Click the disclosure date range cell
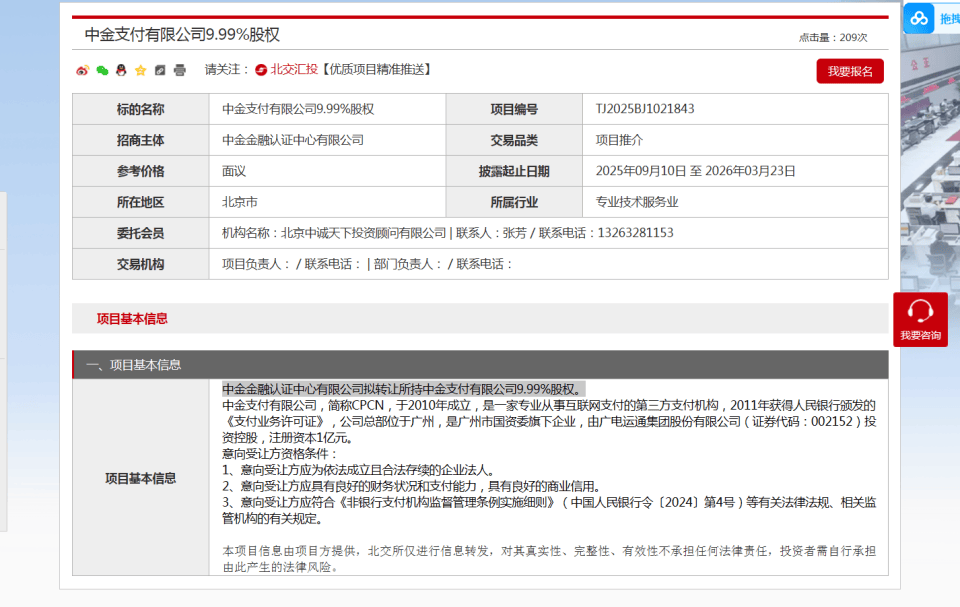The width and height of the screenshot is (960, 607). coord(695,171)
